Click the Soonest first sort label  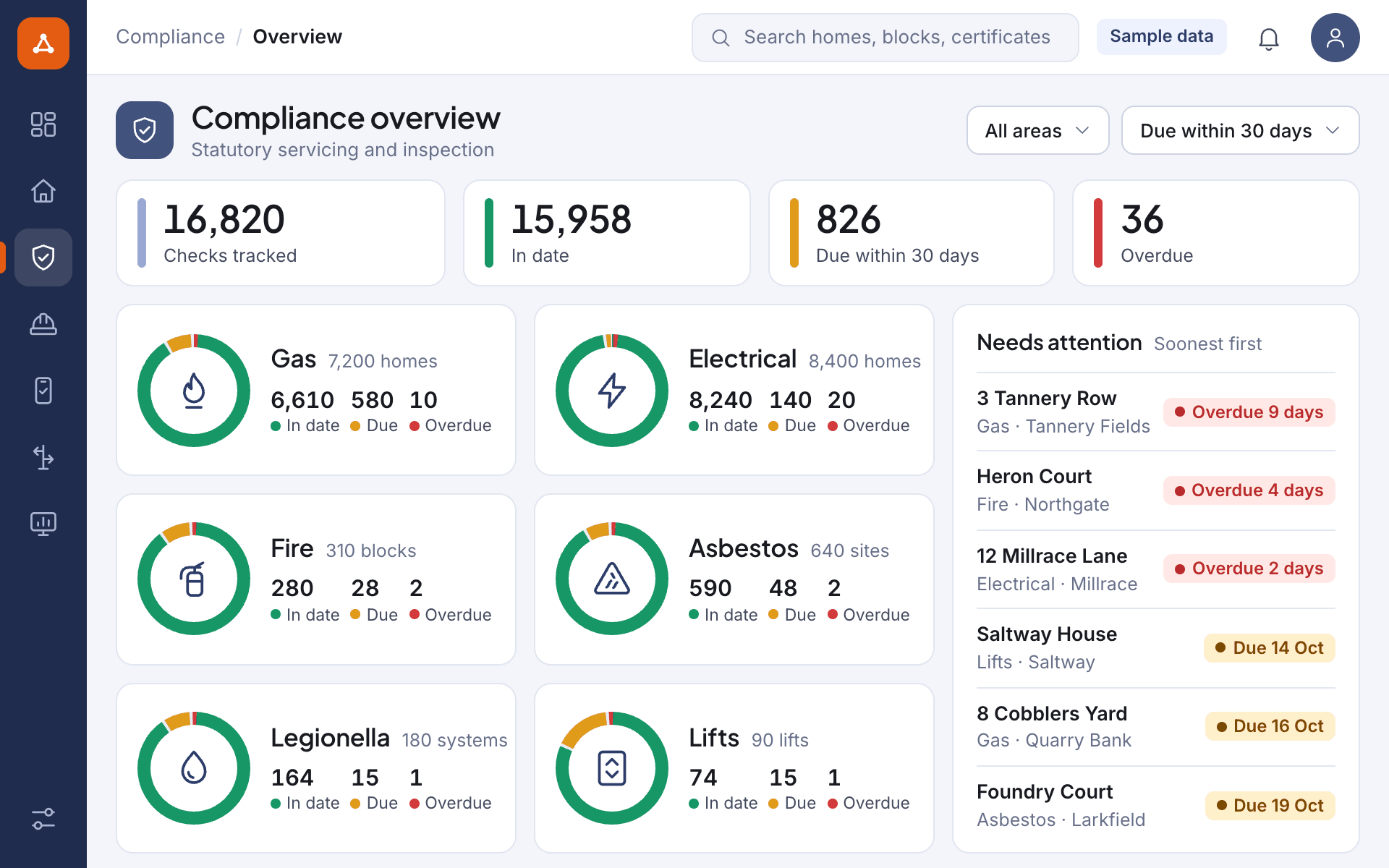(1207, 344)
